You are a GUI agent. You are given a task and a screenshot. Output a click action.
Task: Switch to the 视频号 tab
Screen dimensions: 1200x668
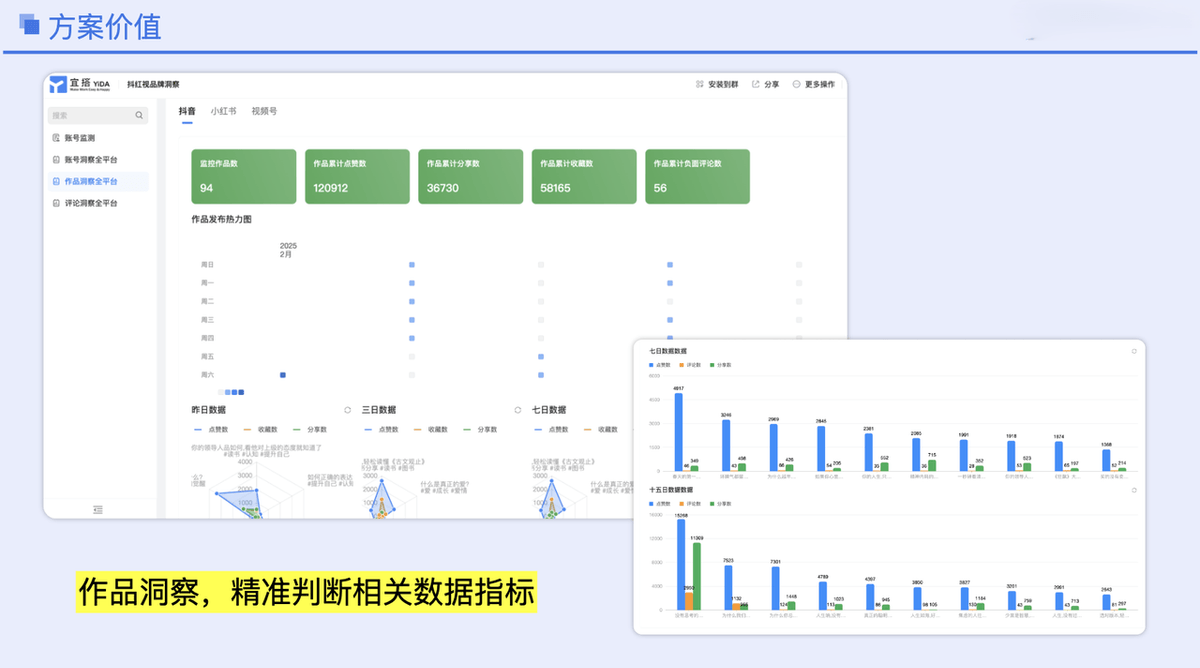coord(265,111)
